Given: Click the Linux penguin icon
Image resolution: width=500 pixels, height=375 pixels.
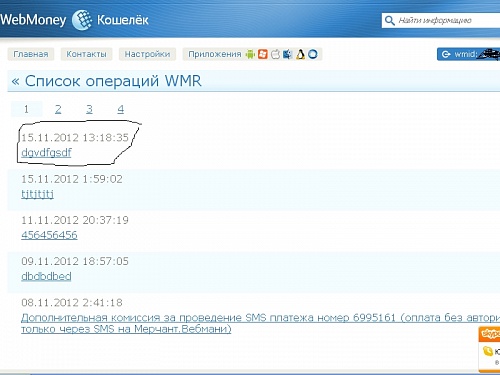Looking at the screenshot, I should (300, 54).
